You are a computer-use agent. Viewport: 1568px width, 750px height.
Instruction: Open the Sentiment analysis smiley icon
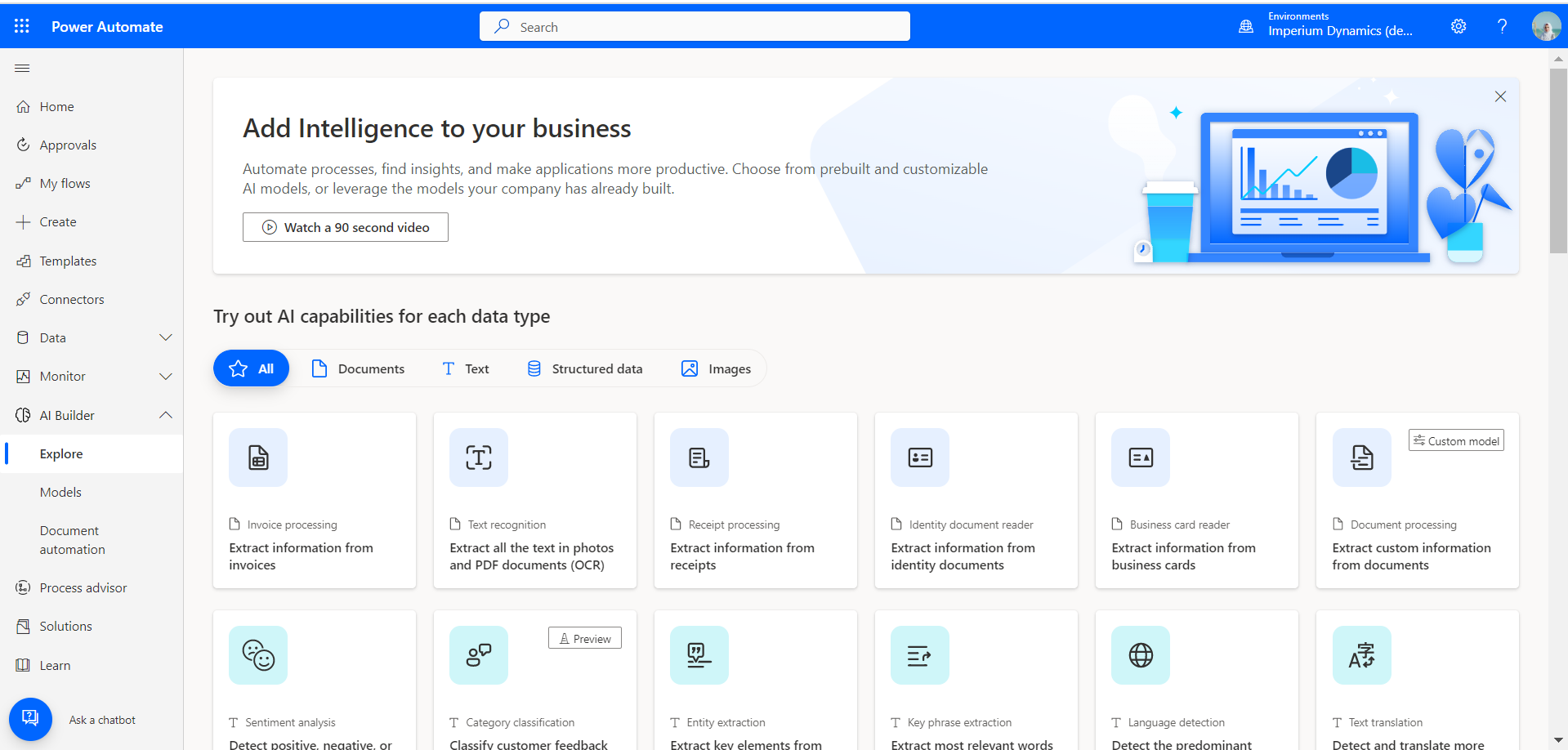[x=258, y=655]
